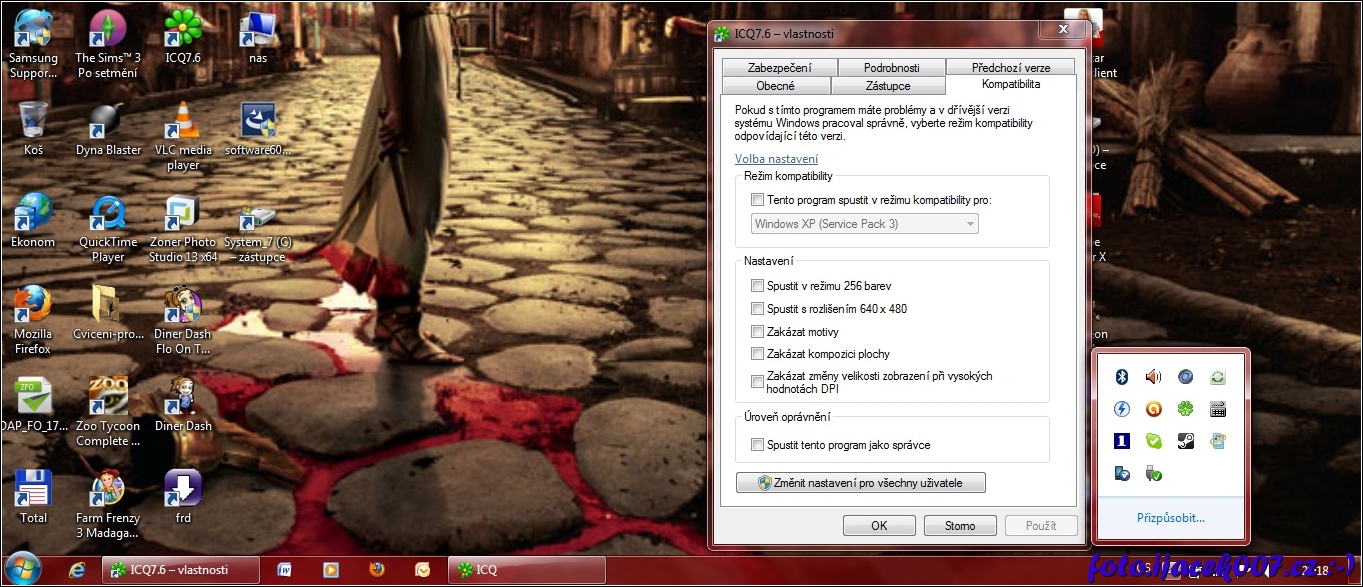The image size is (1363, 587).
Task: Enable the compatibility mode checkbox
Action: (x=757, y=200)
